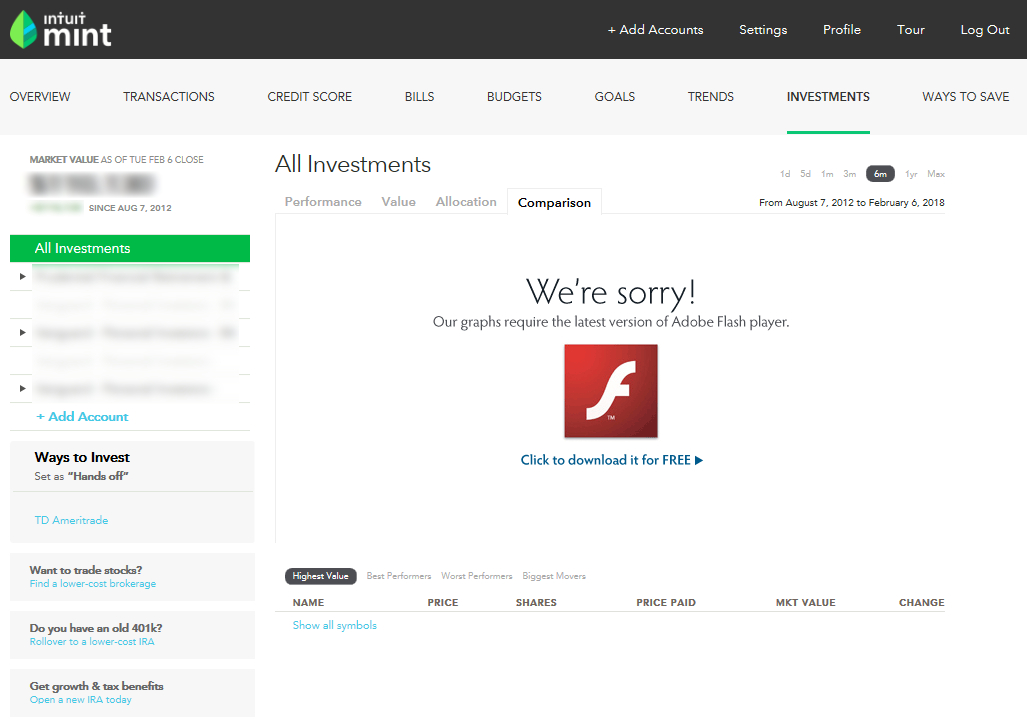Log Out of Mint

pyautogui.click(x=984, y=29)
